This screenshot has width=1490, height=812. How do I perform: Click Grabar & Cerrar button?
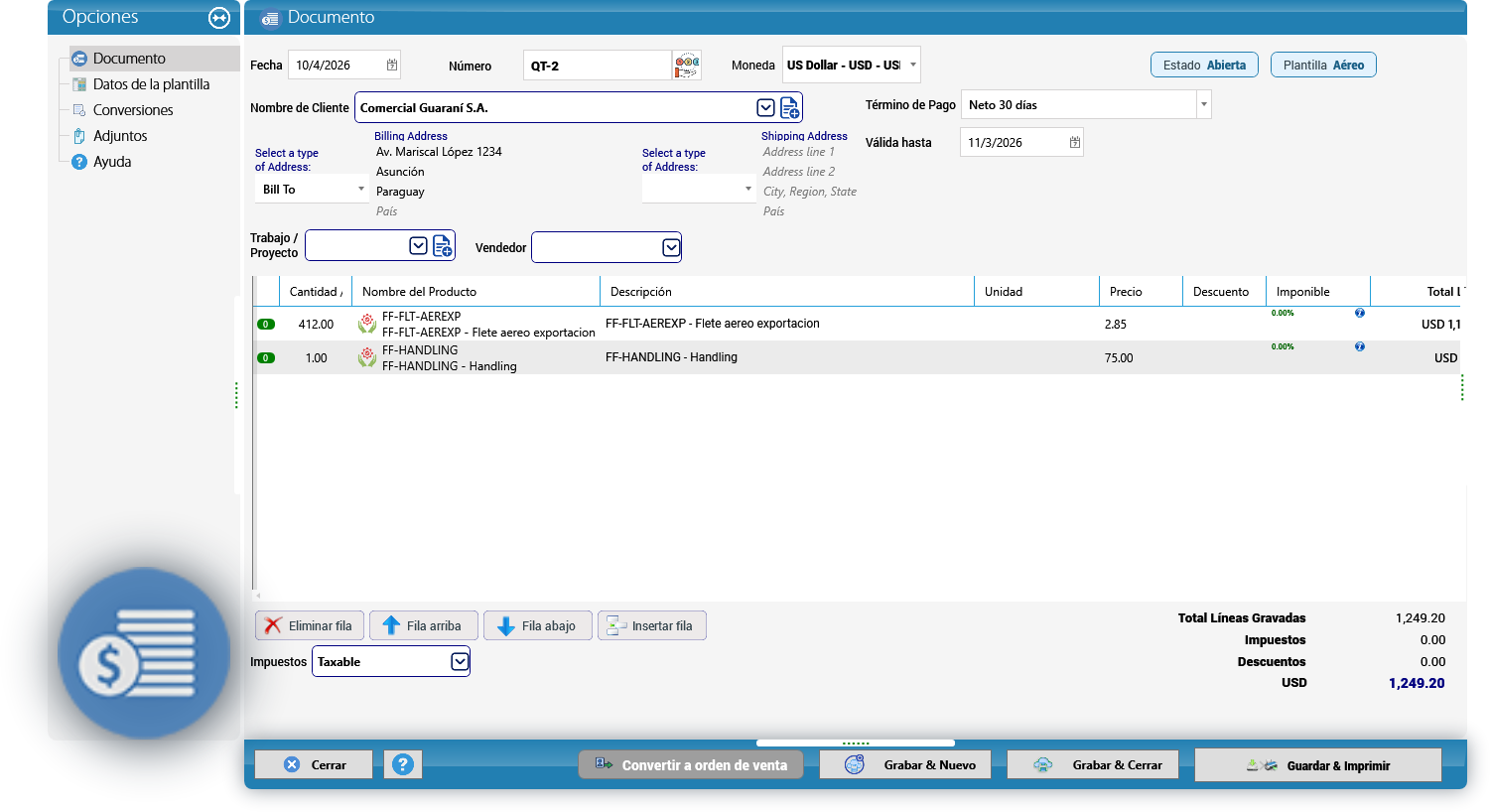1094,764
